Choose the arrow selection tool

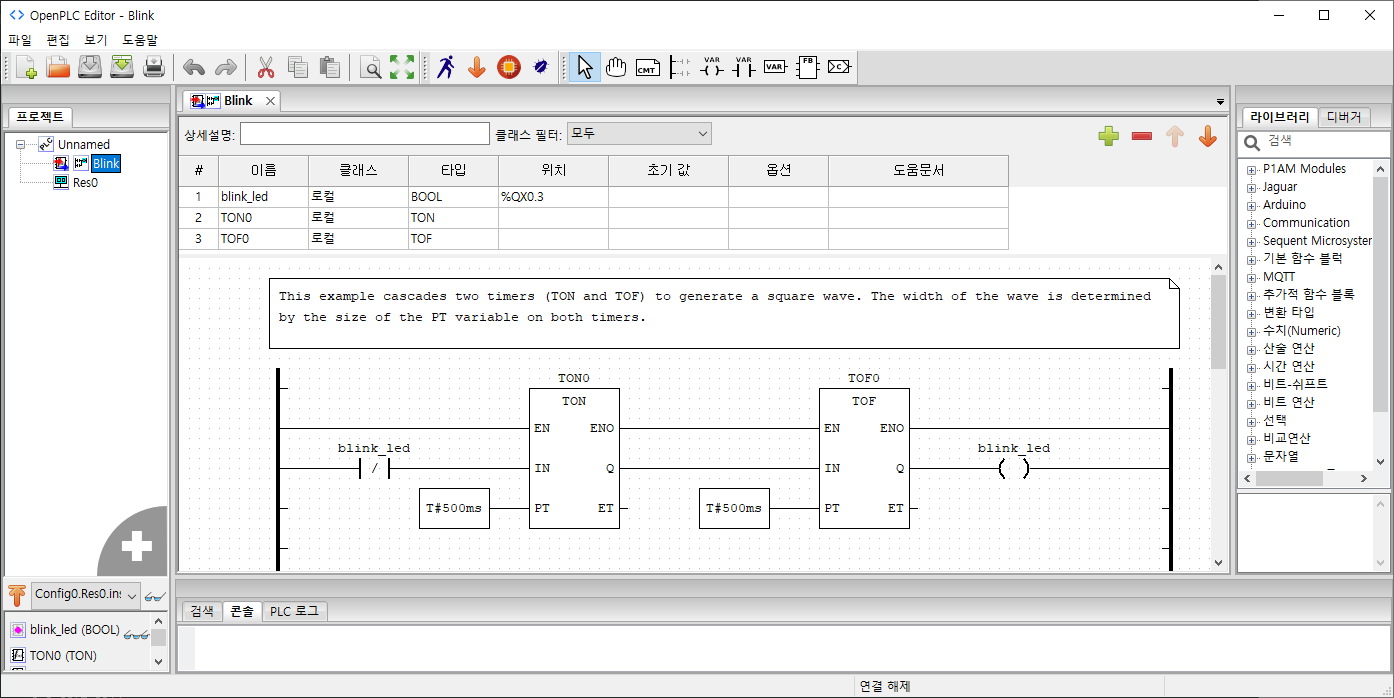click(585, 67)
